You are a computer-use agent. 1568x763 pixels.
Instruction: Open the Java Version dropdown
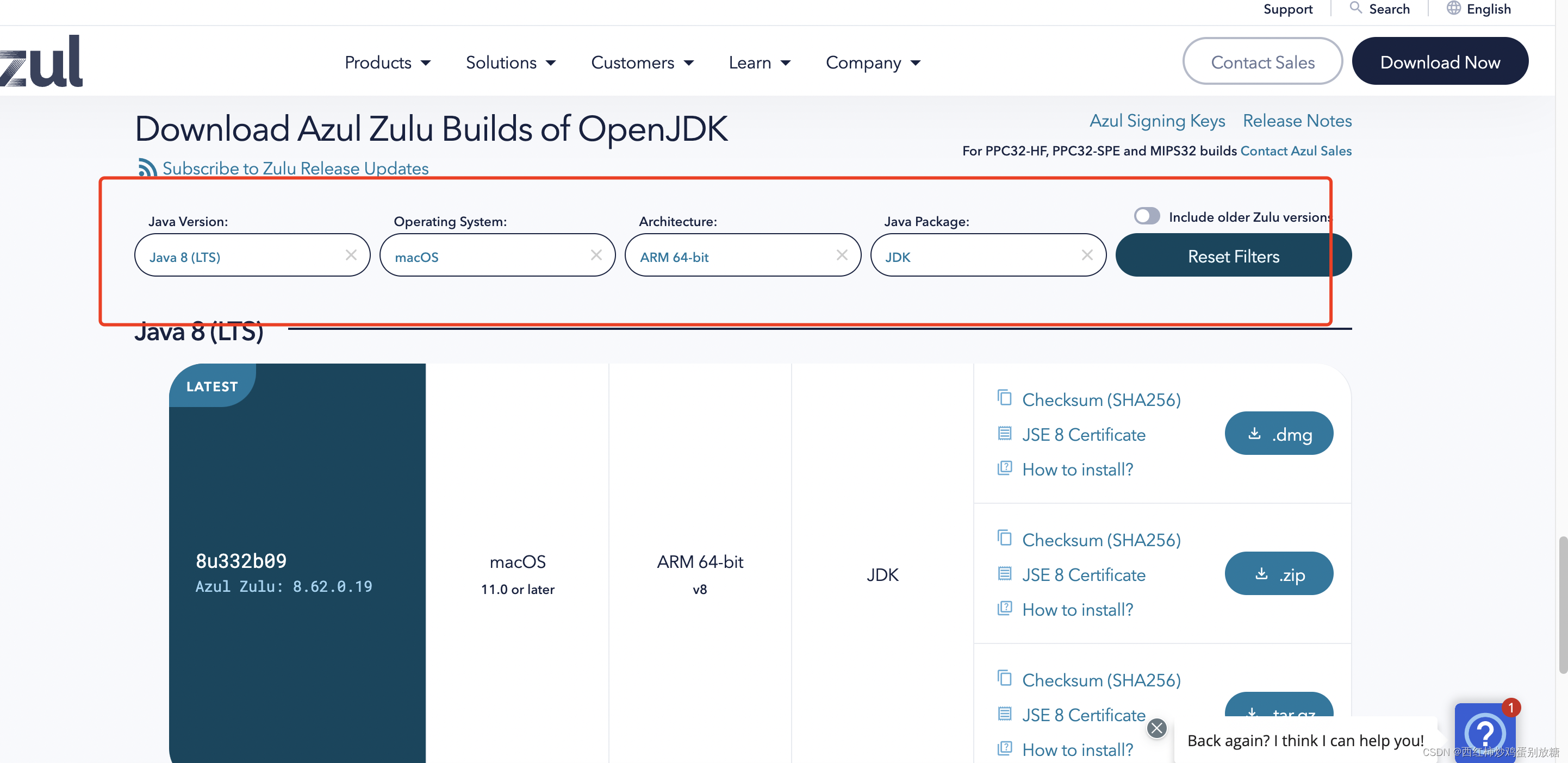click(x=252, y=255)
